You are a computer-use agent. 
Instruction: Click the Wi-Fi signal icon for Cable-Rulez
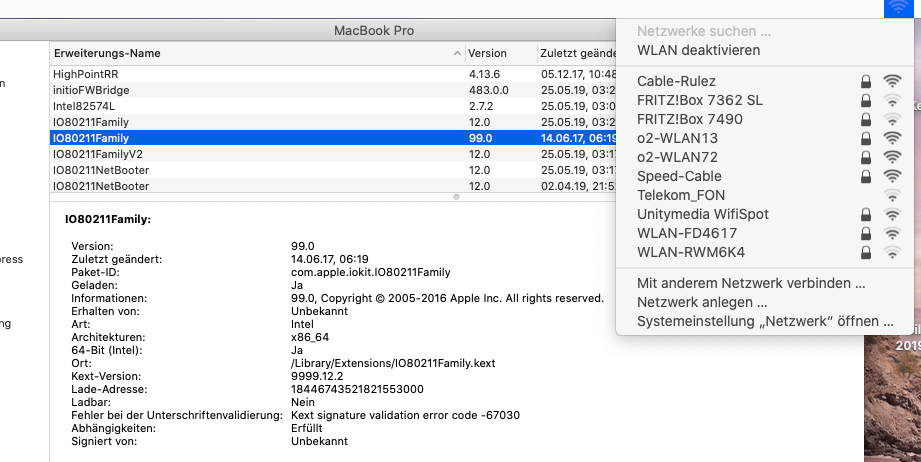click(893, 81)
